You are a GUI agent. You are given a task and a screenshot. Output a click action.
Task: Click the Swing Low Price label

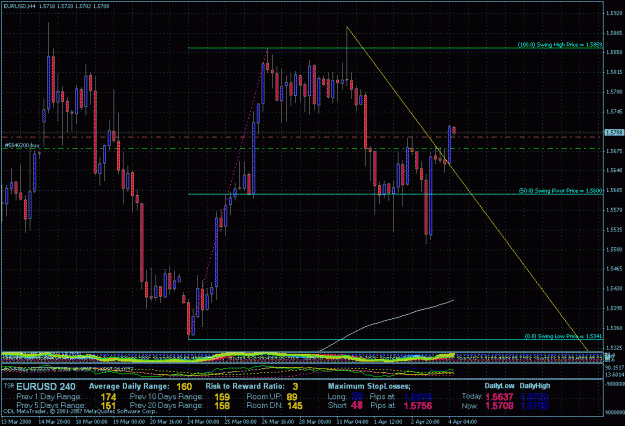pyautogui.click(x=563, y=336)
